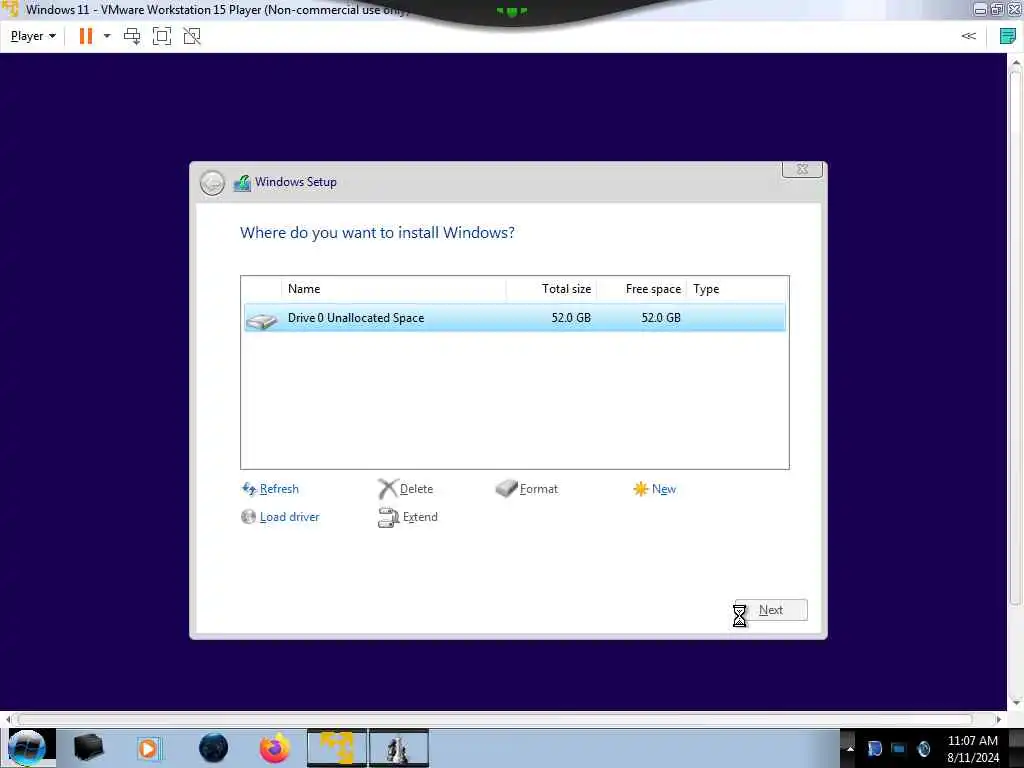Open the black folder taskbar app
Image resolution: width=1024 pixels, height=768 pixels.
click(88, 748)
